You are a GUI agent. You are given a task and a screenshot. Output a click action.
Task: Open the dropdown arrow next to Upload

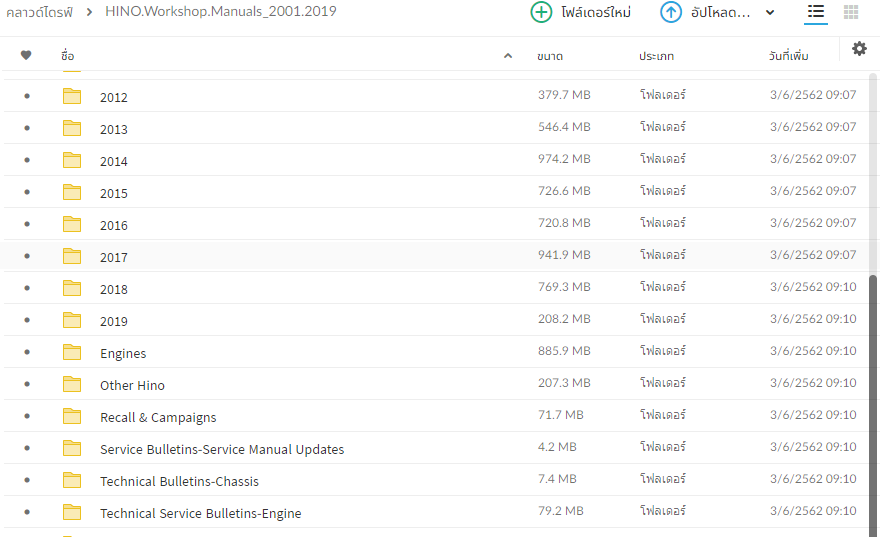[769, 12]
